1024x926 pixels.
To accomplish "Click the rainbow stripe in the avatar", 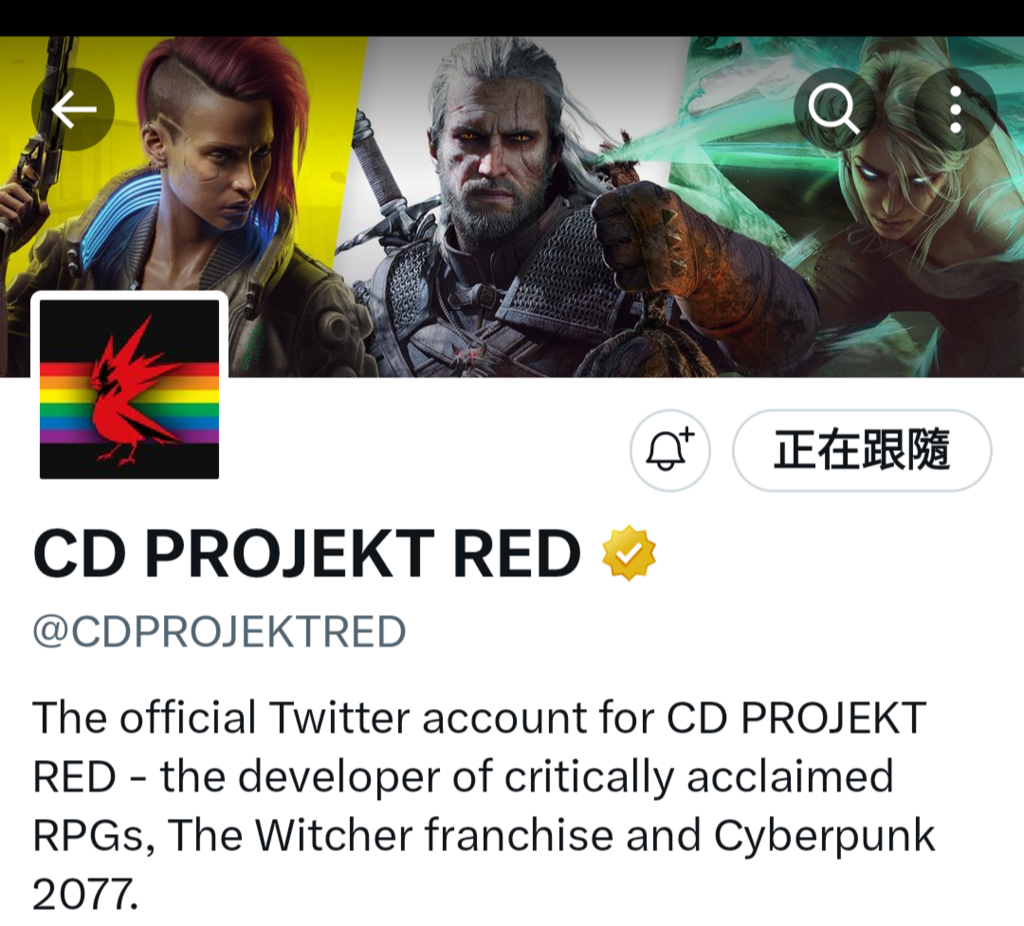I will click(129, 404).
